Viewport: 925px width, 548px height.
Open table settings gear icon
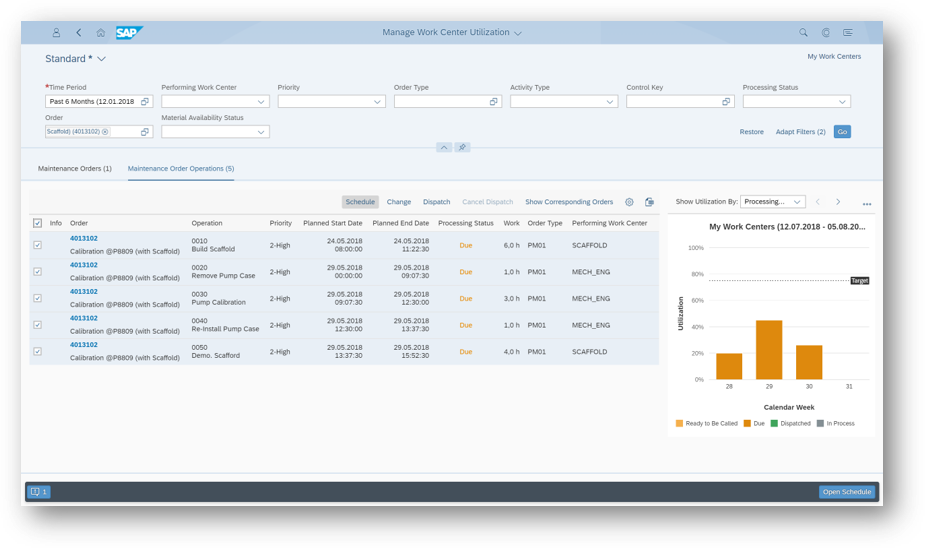629,202
